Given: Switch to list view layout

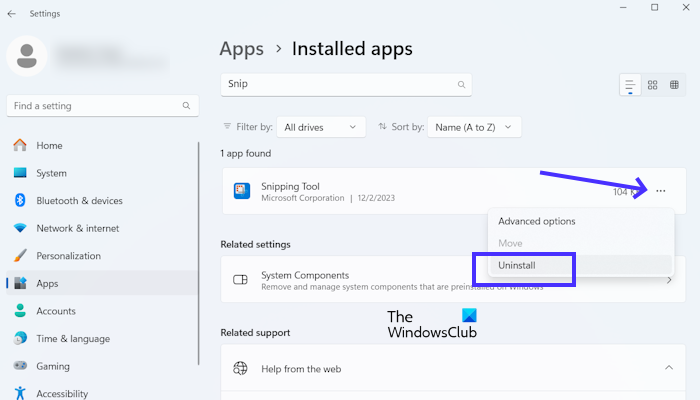Looking at the screenshot, I should click(630, 85).
